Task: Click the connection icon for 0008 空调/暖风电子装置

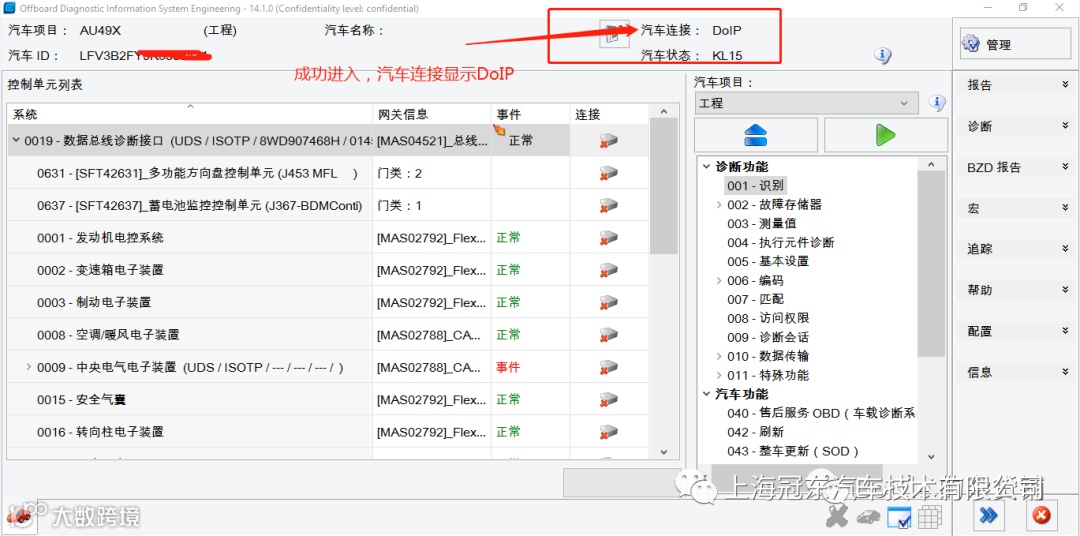Action: pos(608,335)
